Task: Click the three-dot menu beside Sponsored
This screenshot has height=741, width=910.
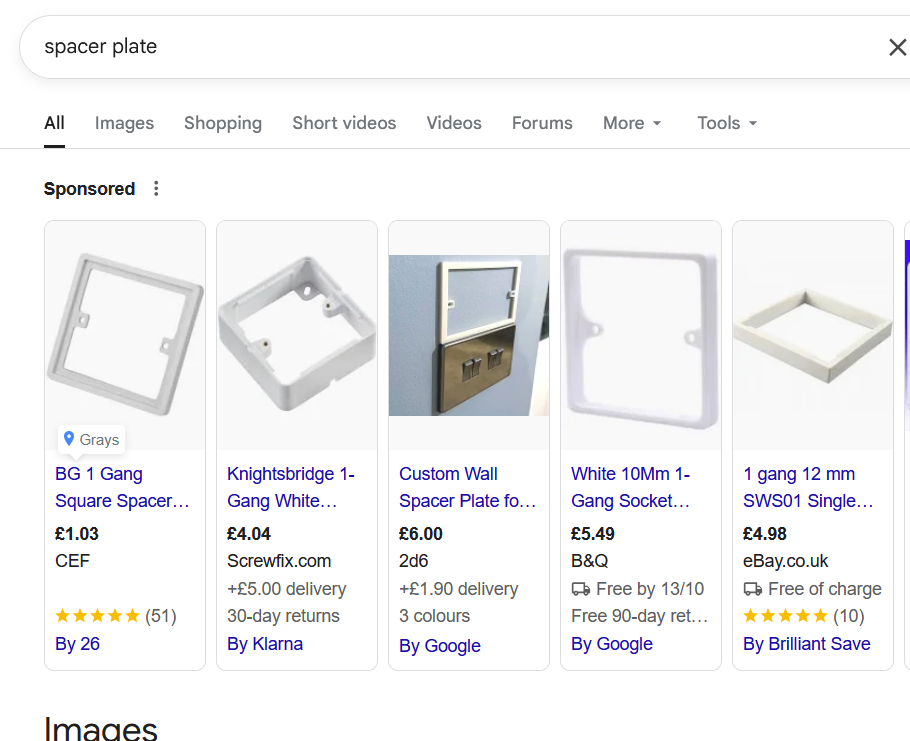Action: 156,189
